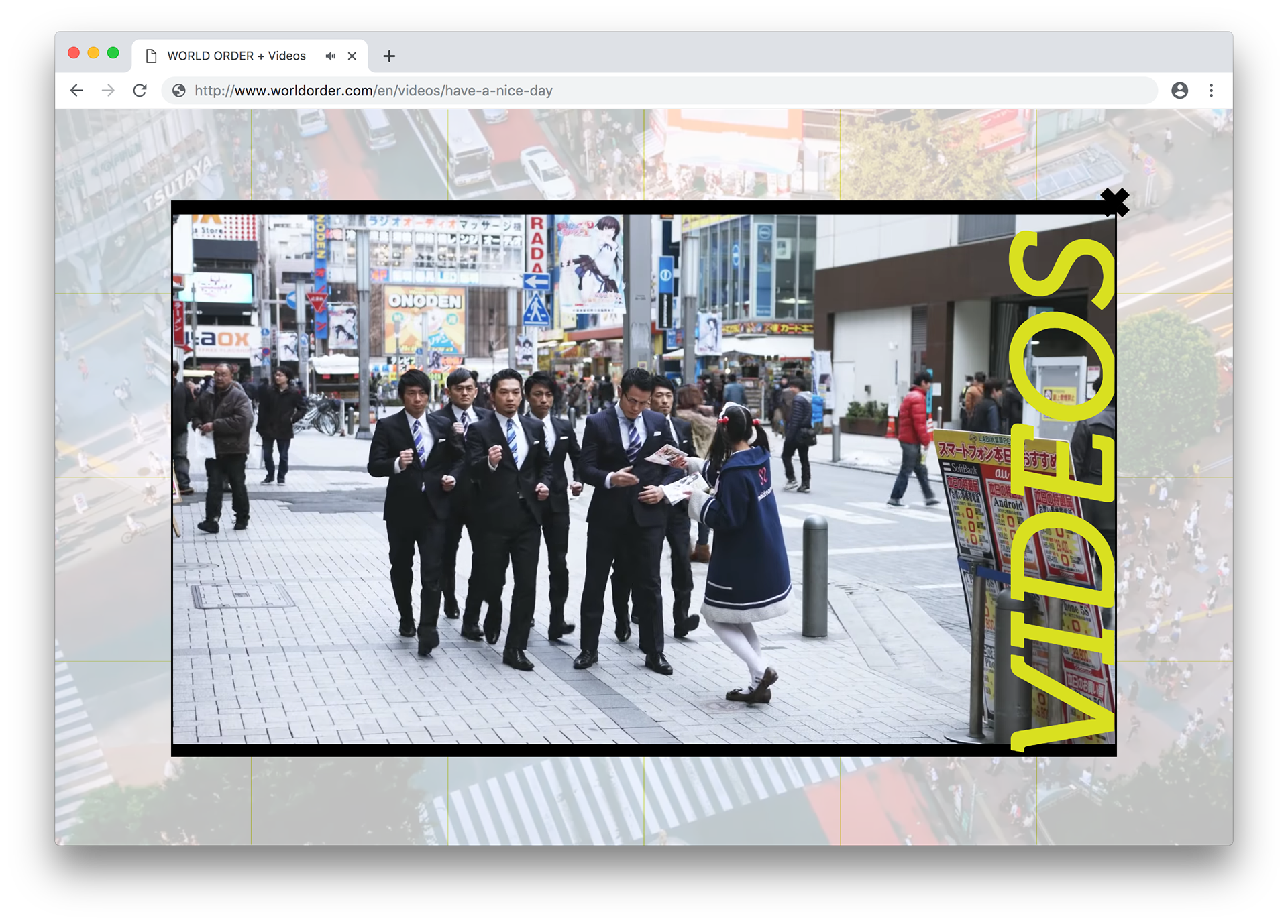Viewport: 1288px width, 924px height.
Task: Focus the address bar URL field
Action: (659, 91)
